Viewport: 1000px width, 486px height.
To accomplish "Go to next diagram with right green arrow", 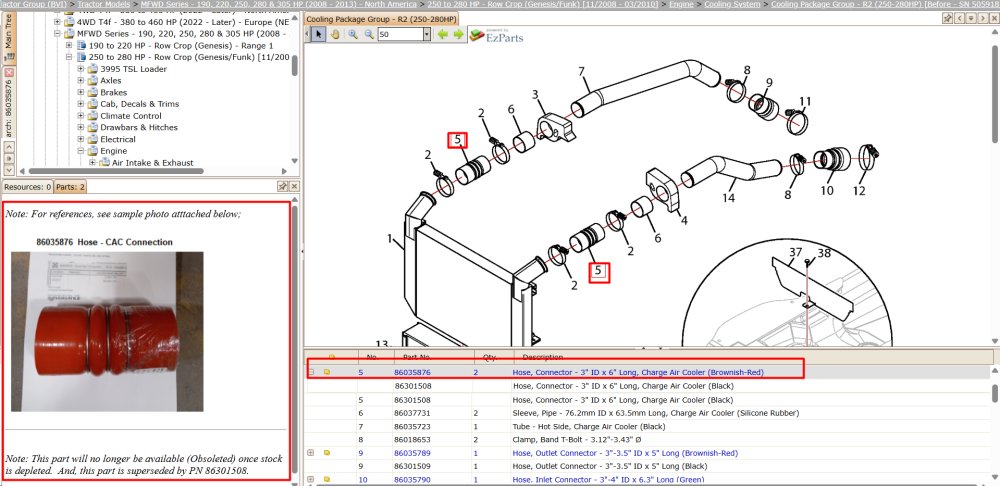I will point(458,34).
